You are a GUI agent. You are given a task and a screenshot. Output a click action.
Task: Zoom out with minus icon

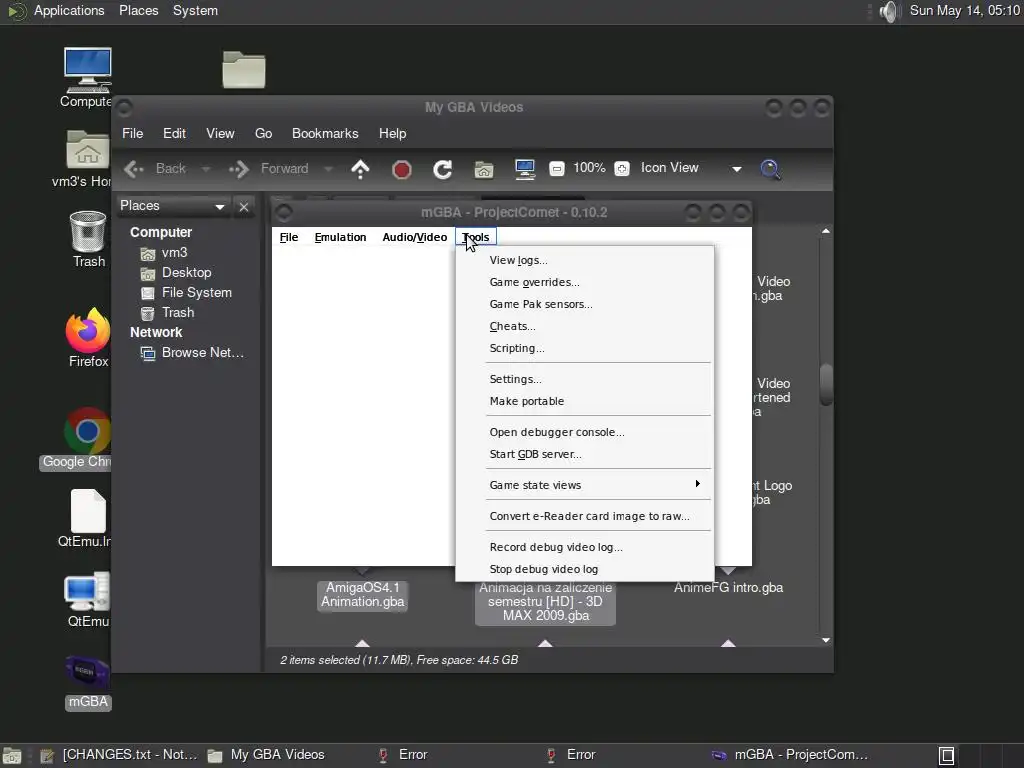tap(556, 168)
